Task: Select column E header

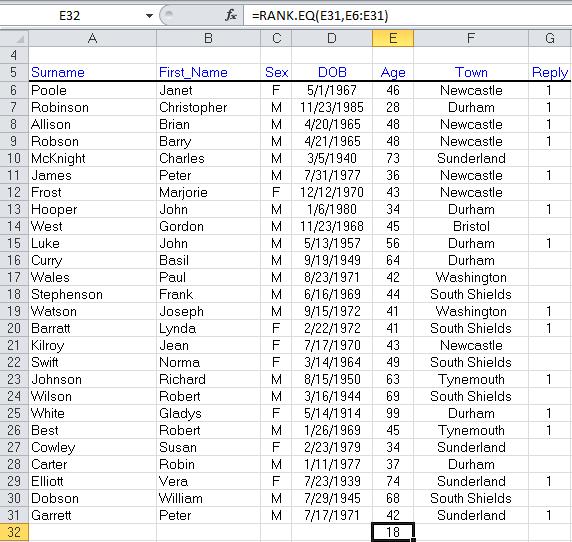Action: (393, 38)
